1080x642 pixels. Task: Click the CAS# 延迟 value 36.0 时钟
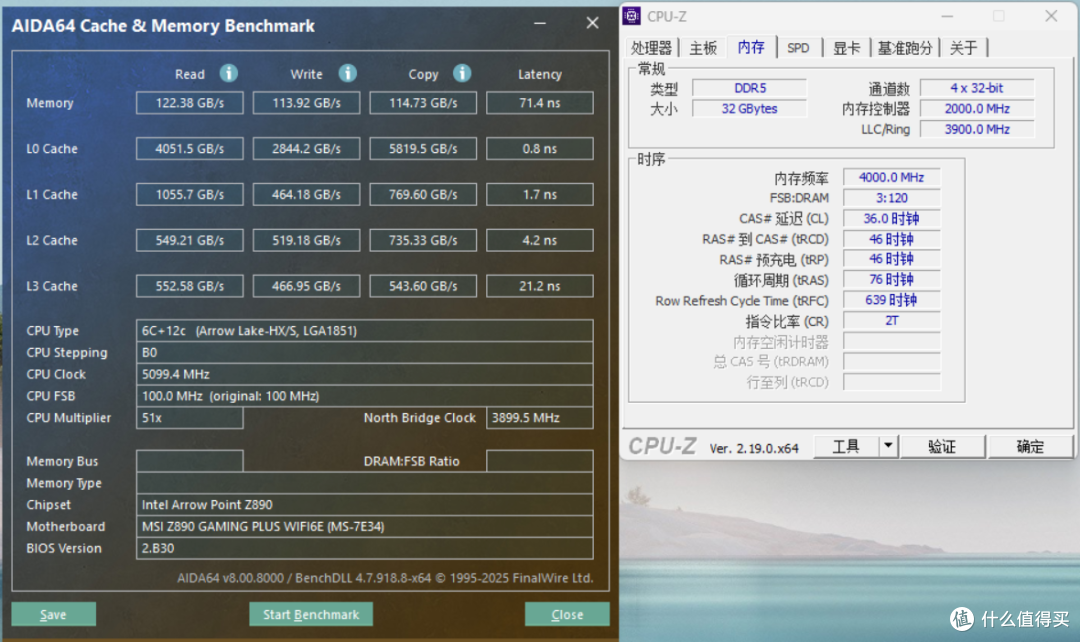[891, 218]
